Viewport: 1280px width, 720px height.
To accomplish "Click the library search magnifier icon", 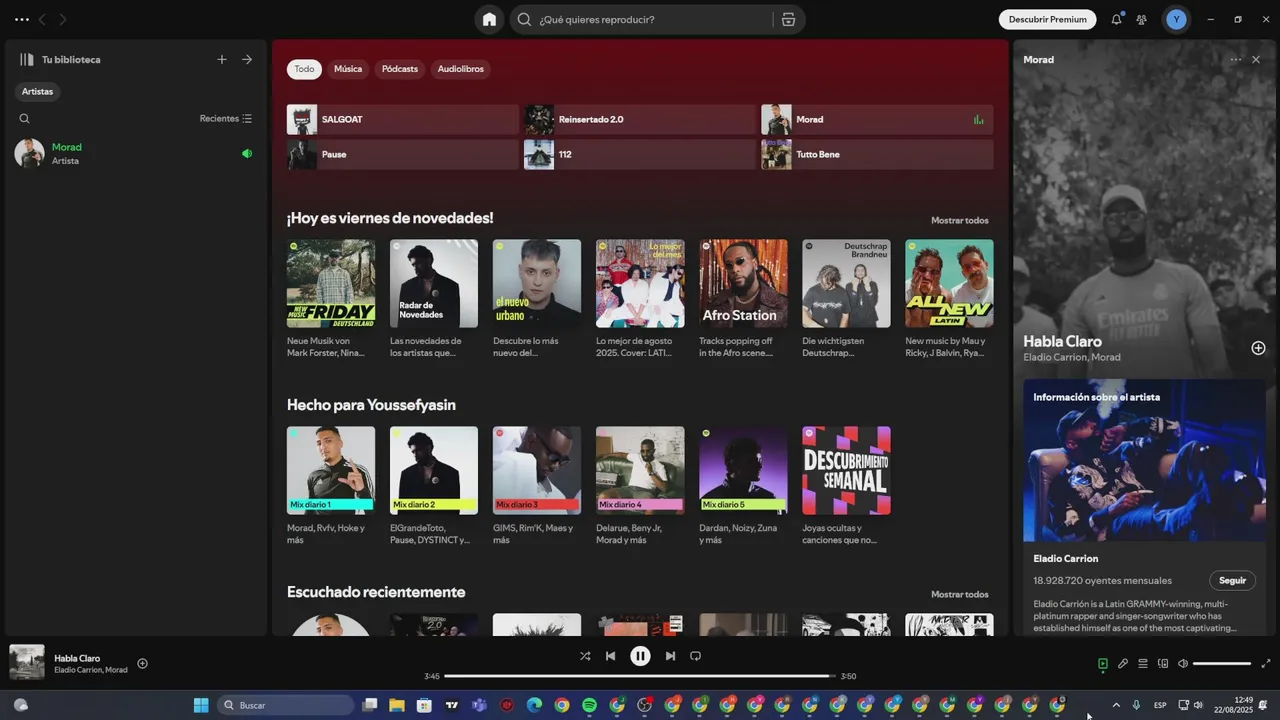I will [x=25, y=118].
